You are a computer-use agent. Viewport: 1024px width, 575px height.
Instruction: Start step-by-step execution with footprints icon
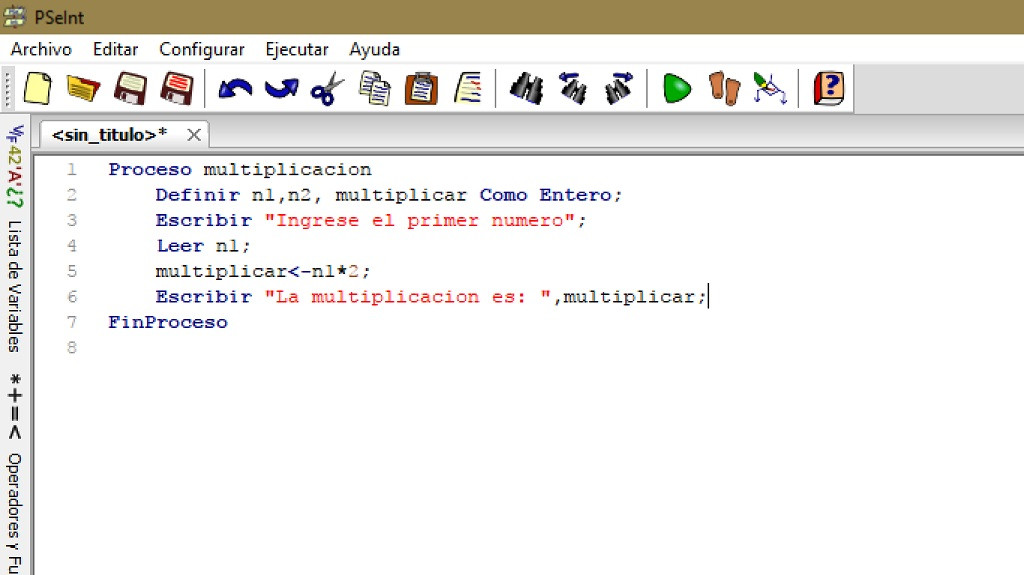click(723, 88)
